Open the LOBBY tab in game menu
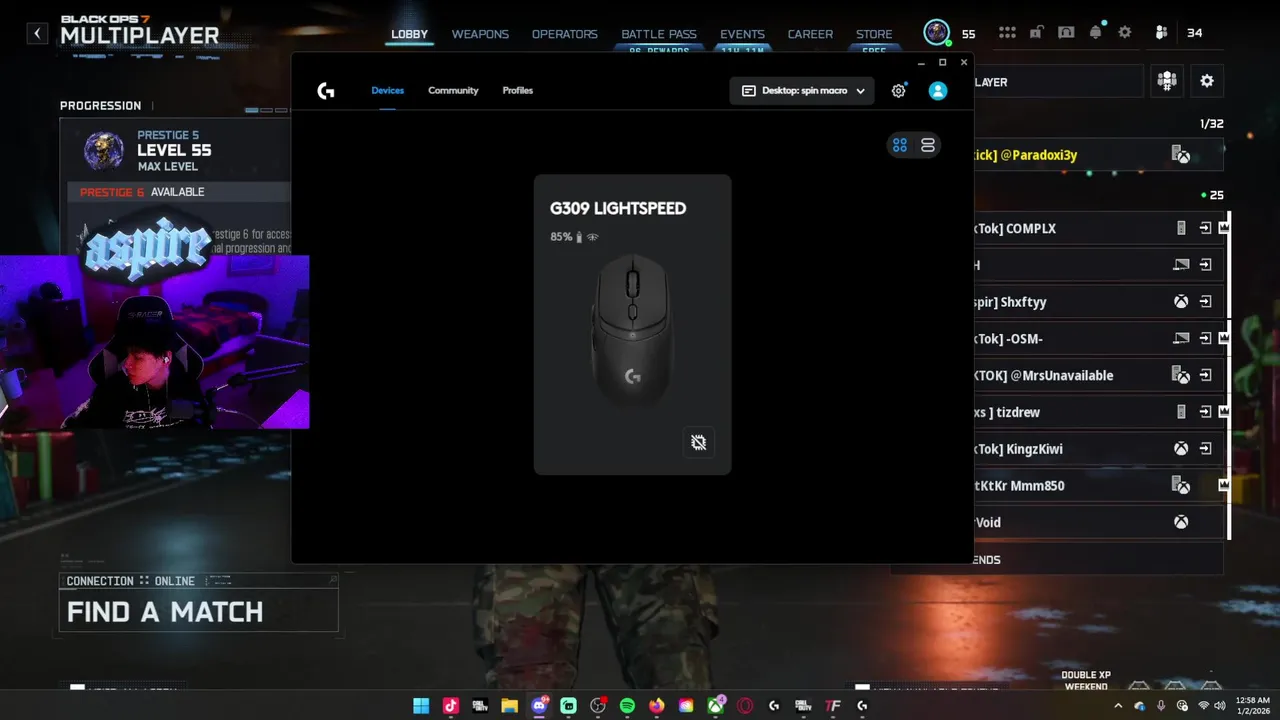This screenshot has height=720, width=1280. coord(409,34)
